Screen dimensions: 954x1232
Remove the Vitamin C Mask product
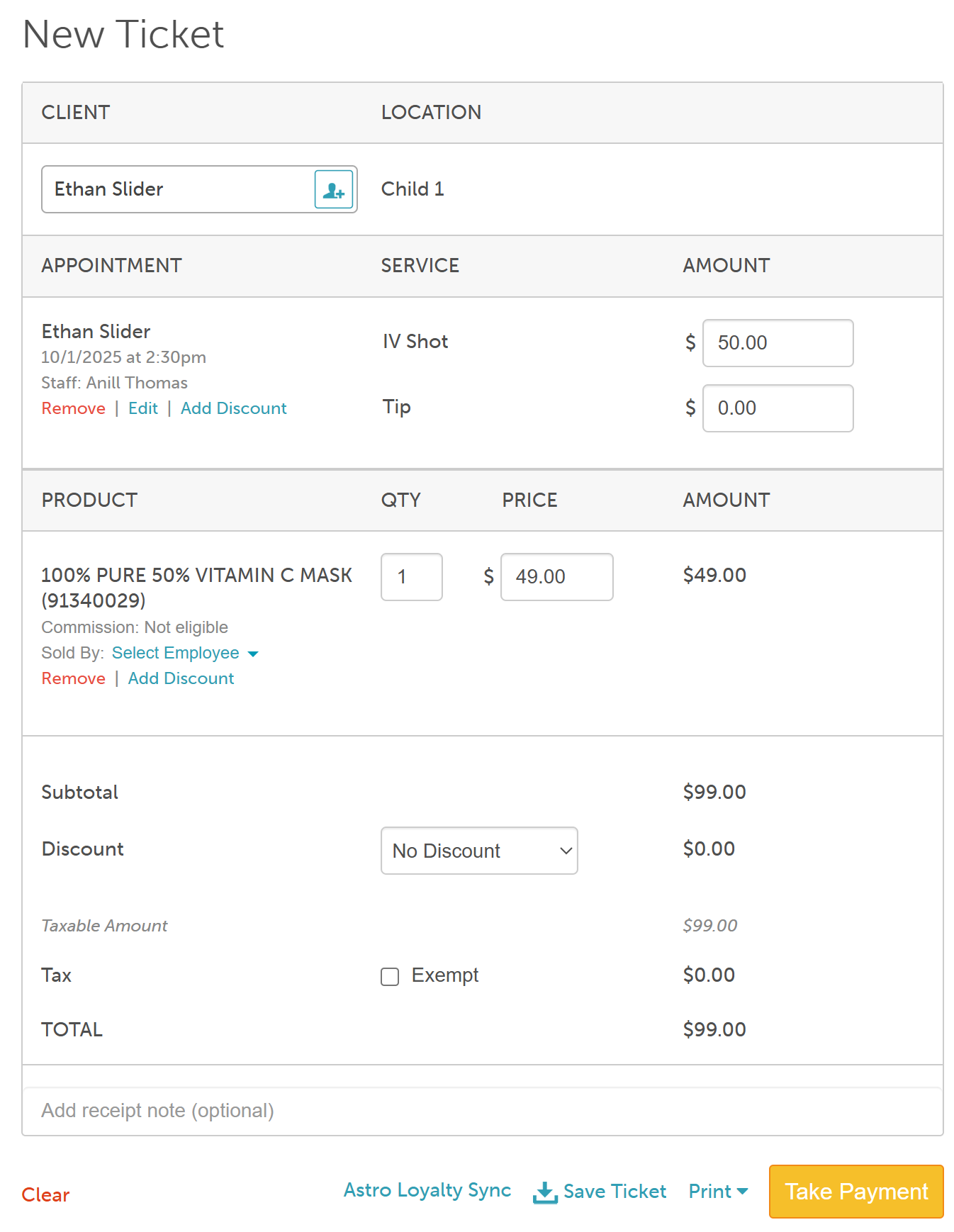click(73, 678)
